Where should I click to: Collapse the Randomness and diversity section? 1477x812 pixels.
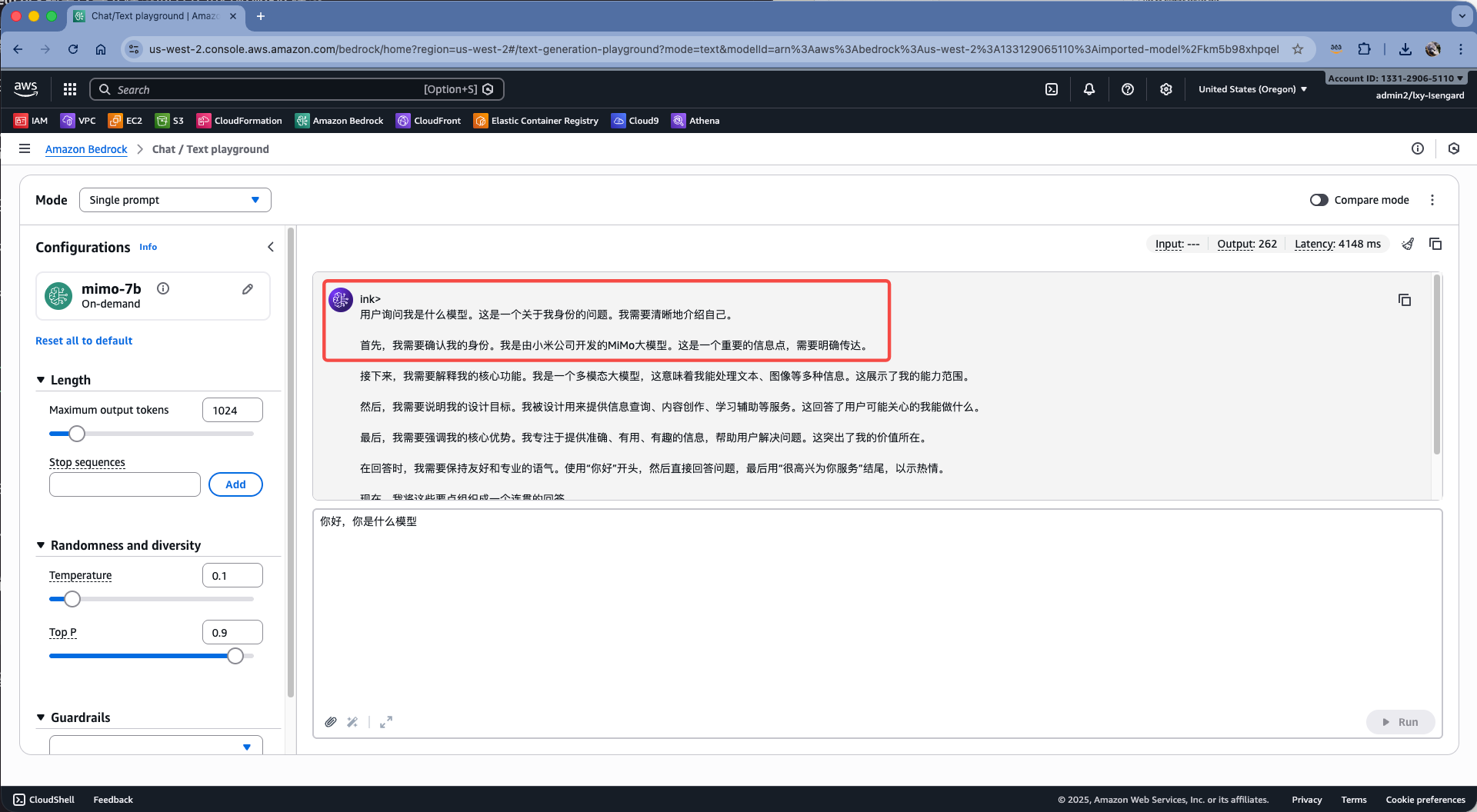pos(41,545)
